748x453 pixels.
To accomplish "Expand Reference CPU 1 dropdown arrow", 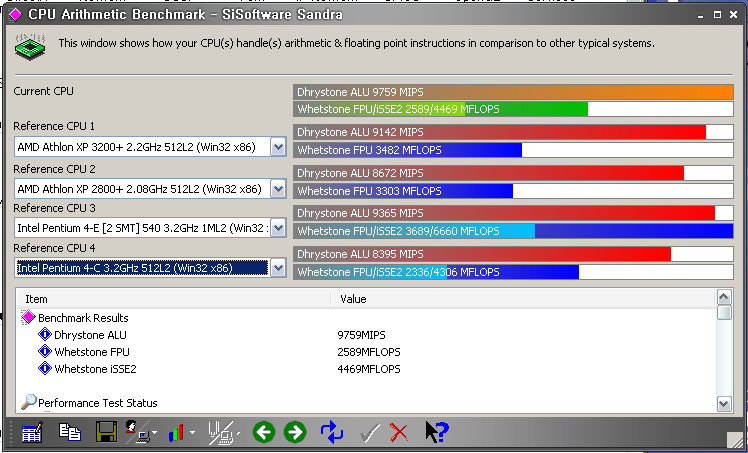I will point(278,147).
